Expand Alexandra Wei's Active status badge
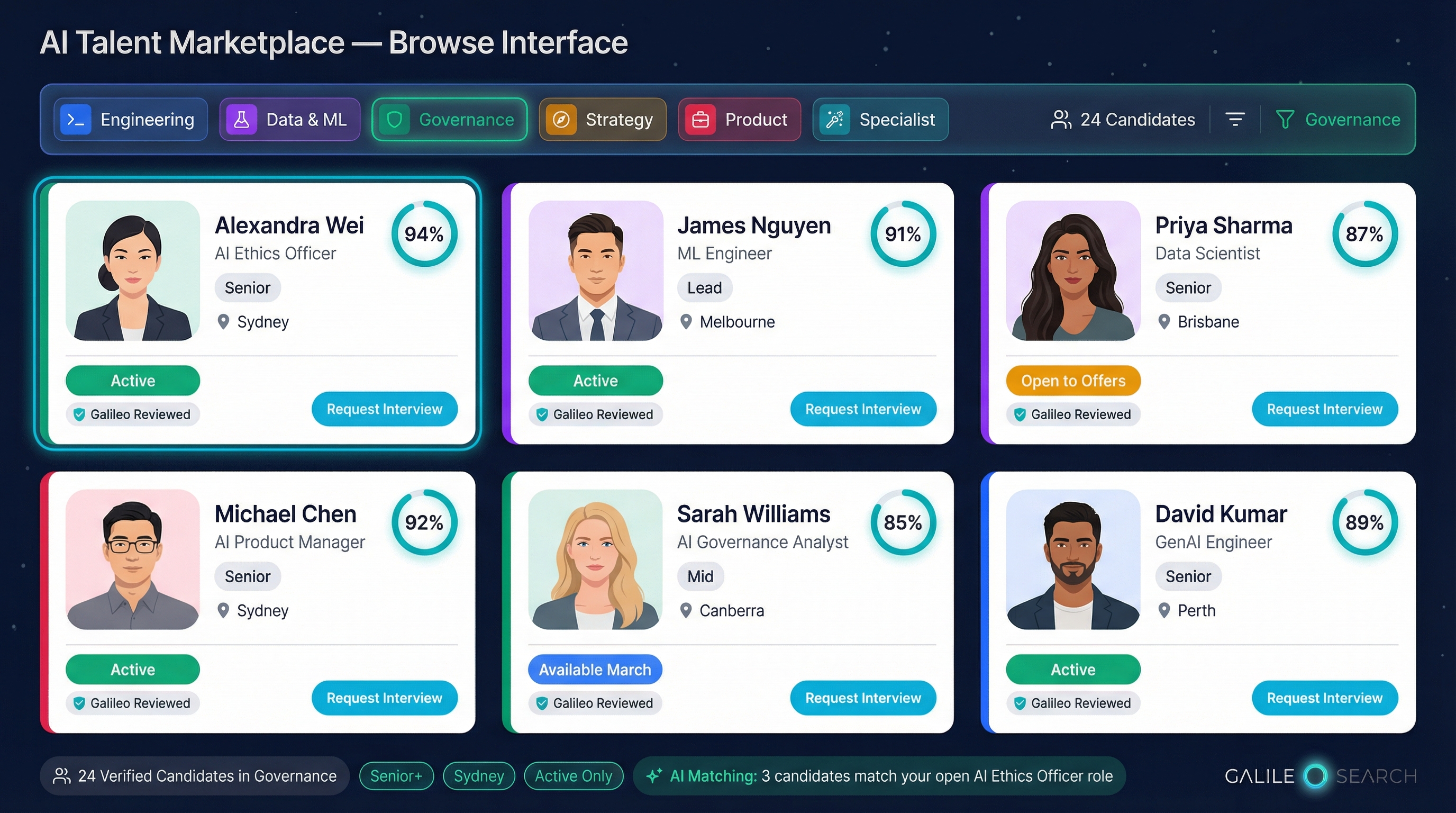 pos(132,381)
